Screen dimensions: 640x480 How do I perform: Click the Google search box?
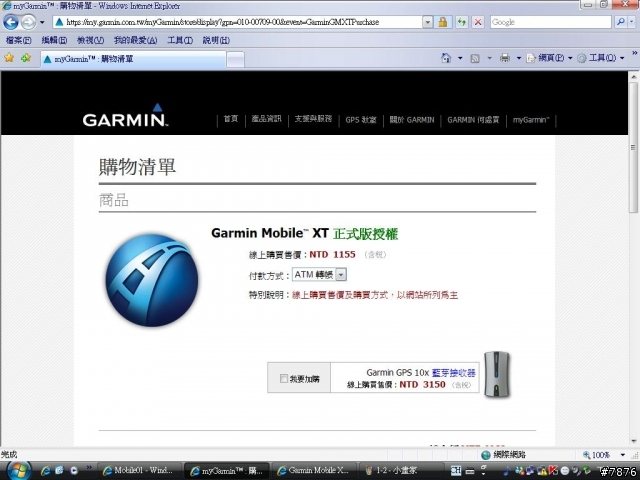coord(551,22)
